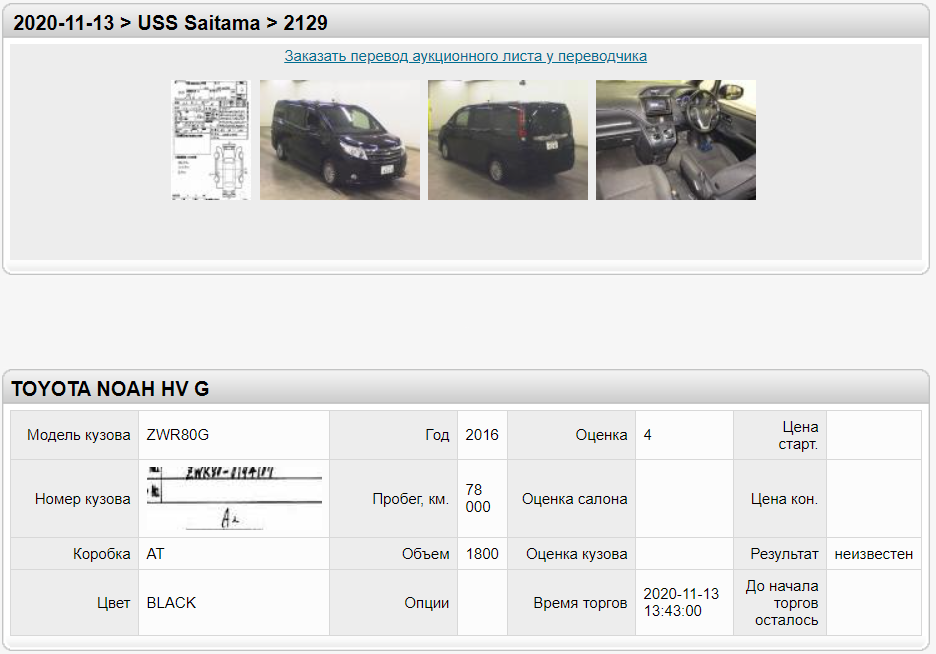Click the 'Пробег, км.' label
This screenshot has height=654, width=936.
[411, 499]
